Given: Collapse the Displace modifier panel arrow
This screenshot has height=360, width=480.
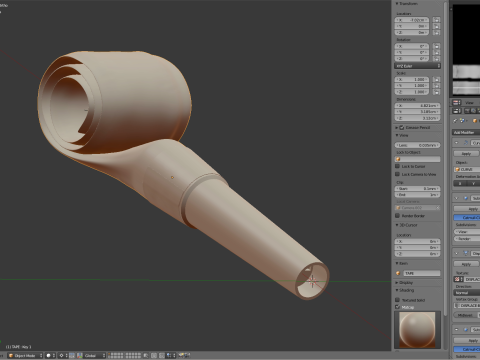Looking at the screenshot, I should (457, 253).
